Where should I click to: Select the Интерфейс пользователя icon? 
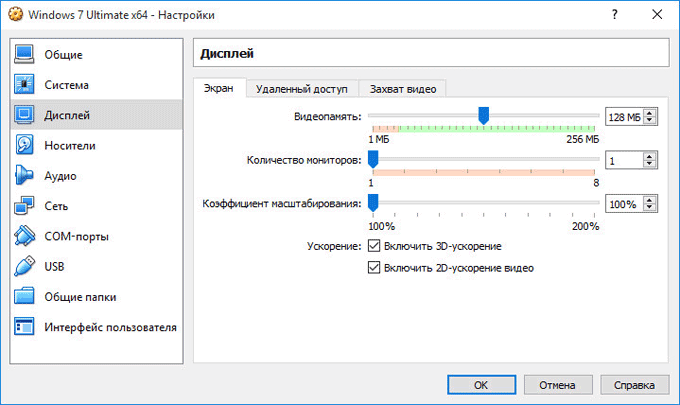click(x=25, y=327)
